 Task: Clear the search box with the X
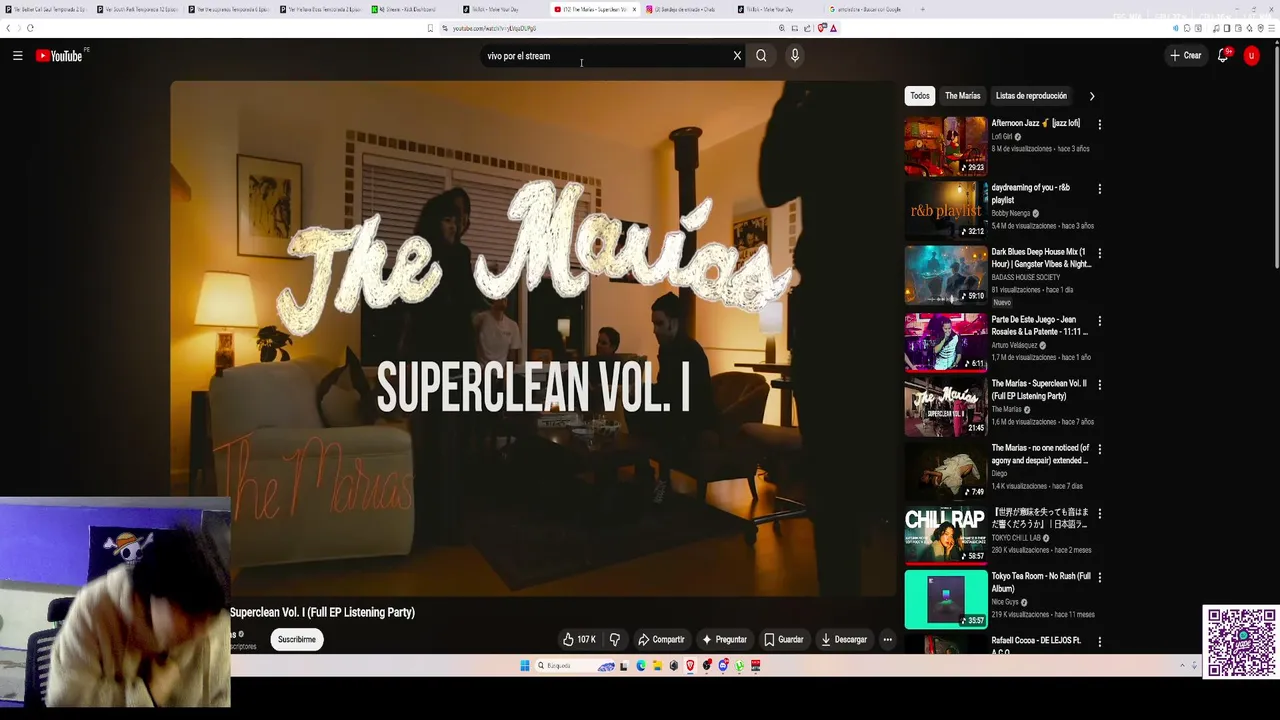737,56
